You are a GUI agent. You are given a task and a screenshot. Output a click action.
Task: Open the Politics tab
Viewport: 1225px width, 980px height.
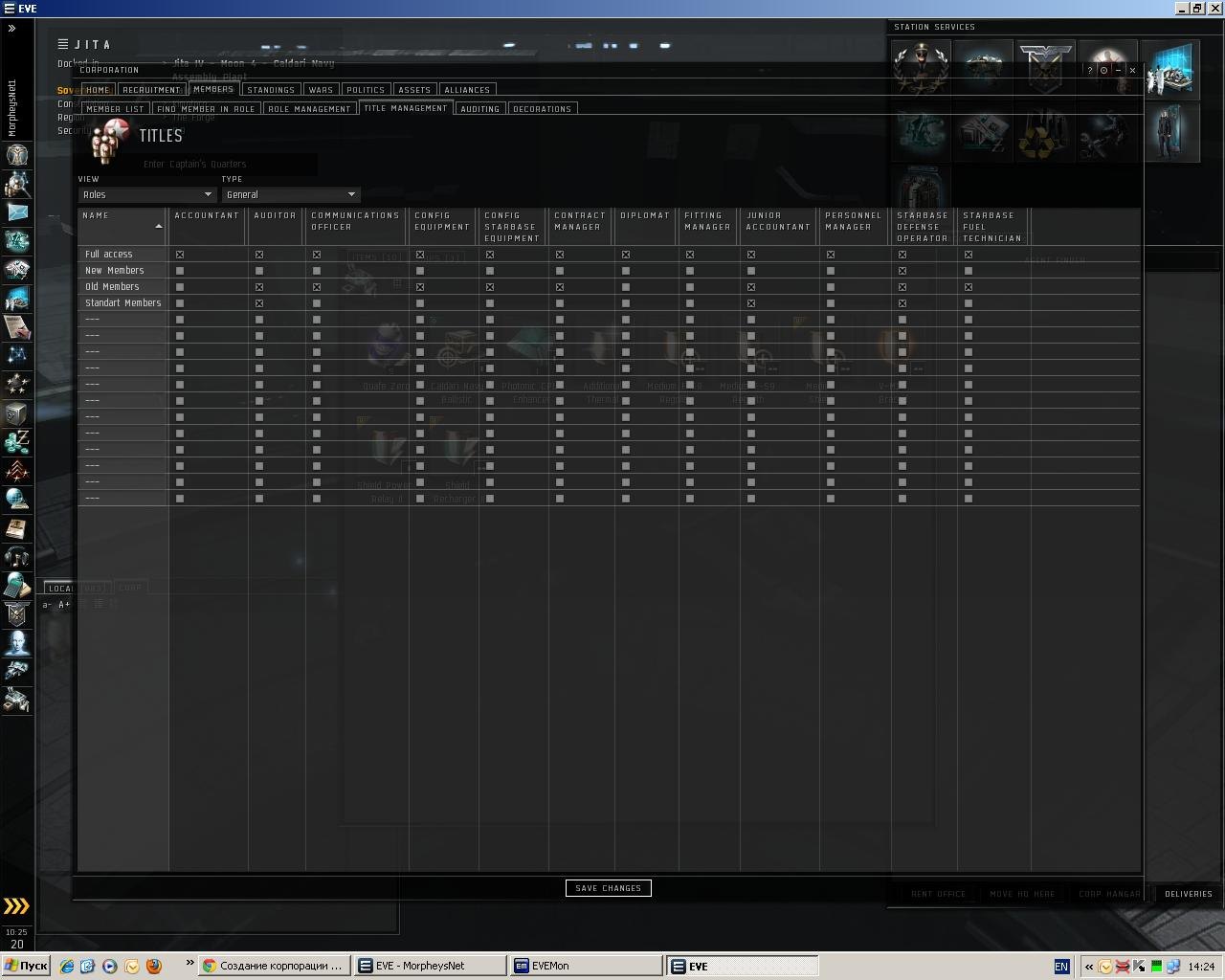(366, 90)
